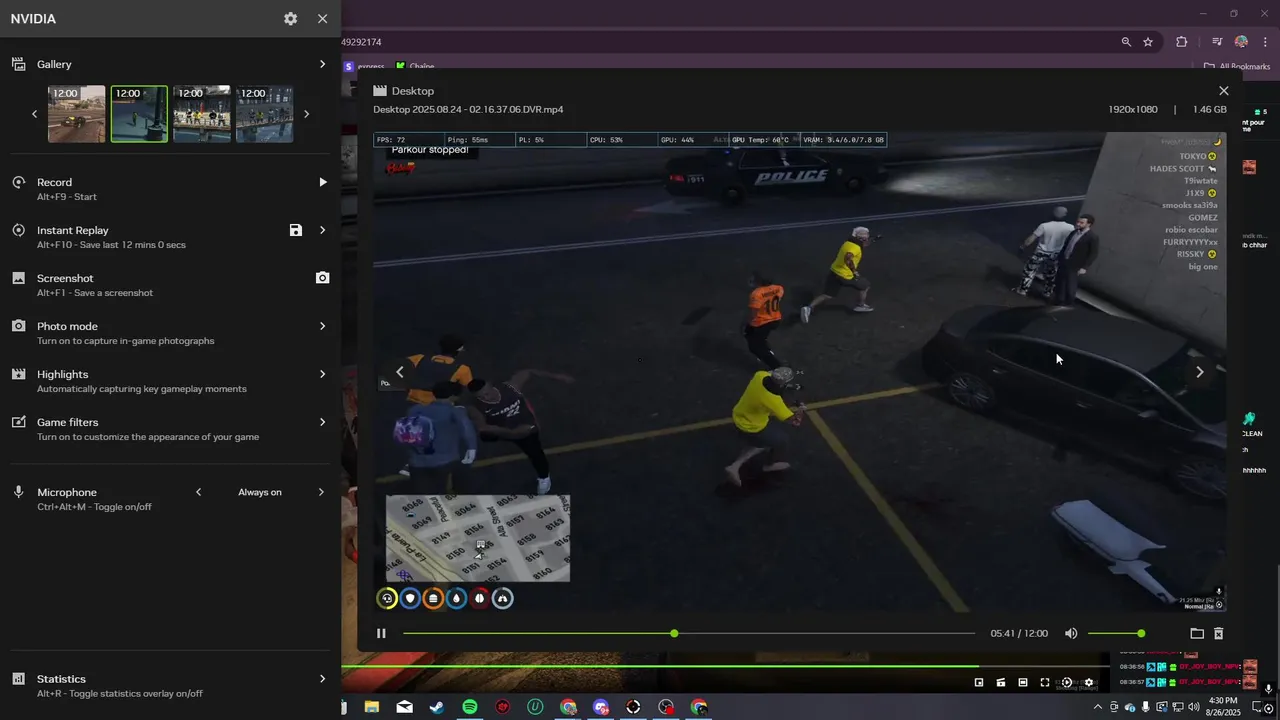Go to next gallery thumbnails
The height and width of the screenshot is (720, 1280).
coord(306,114)
